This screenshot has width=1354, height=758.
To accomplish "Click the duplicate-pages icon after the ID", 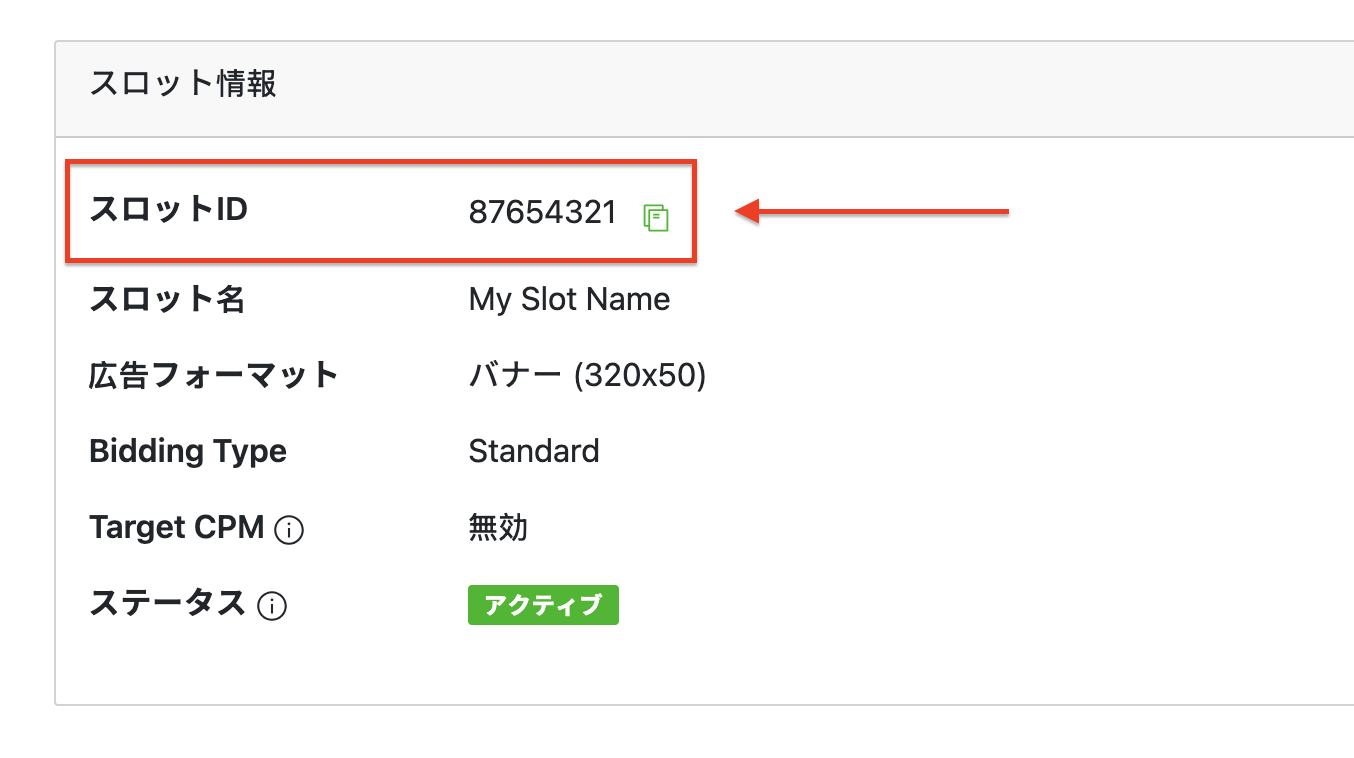I will [x=656, y=217].
